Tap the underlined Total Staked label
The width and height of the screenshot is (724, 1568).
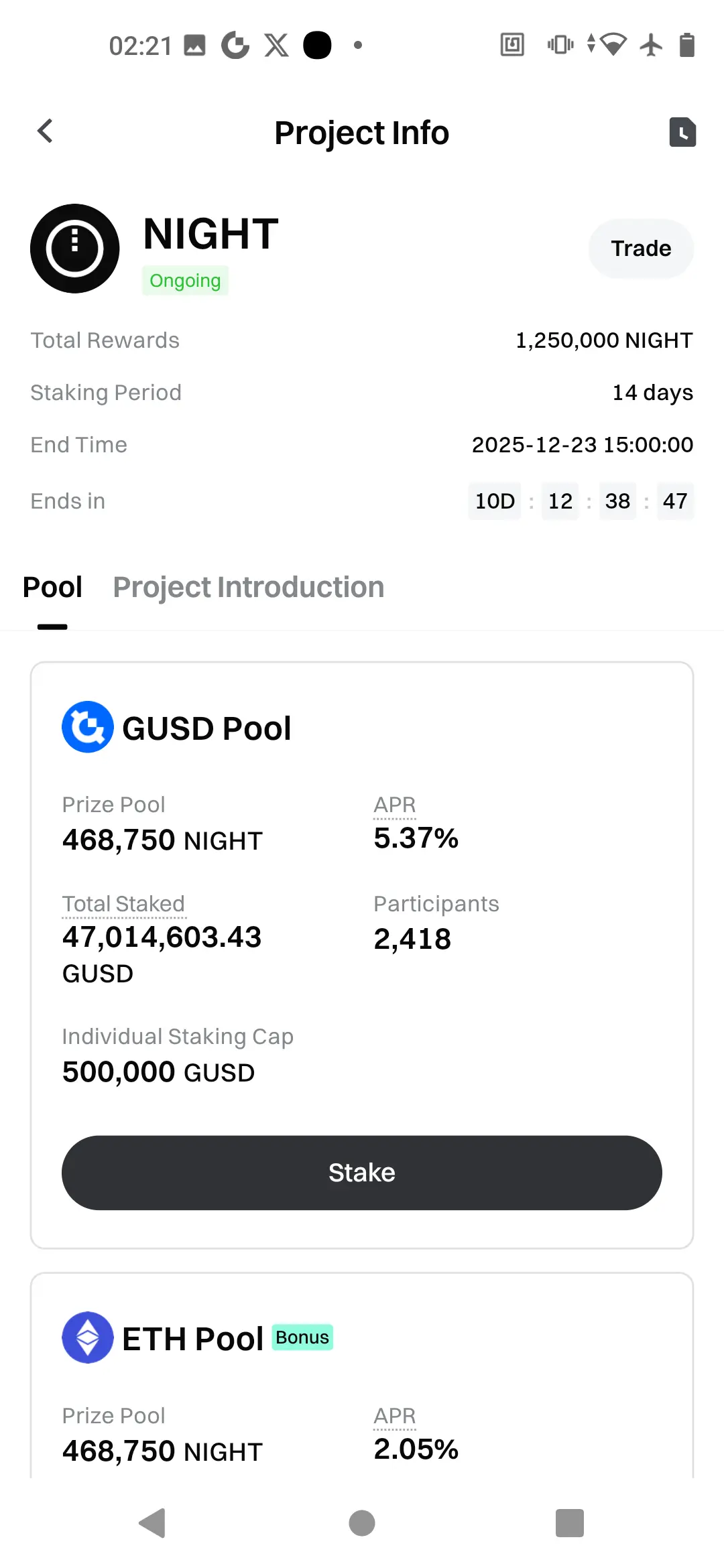[123, 904]
